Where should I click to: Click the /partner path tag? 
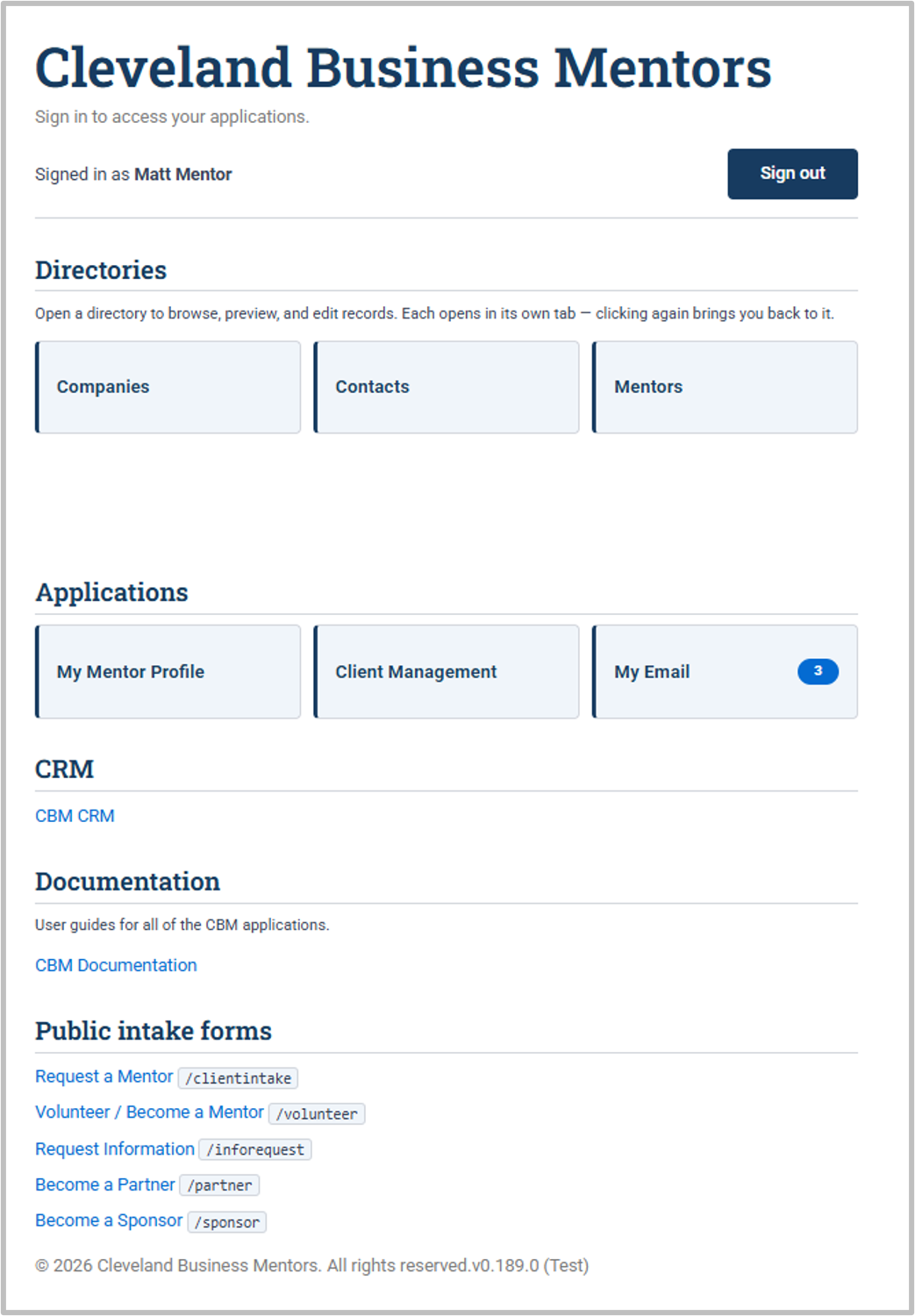(x=219, y=1185)
